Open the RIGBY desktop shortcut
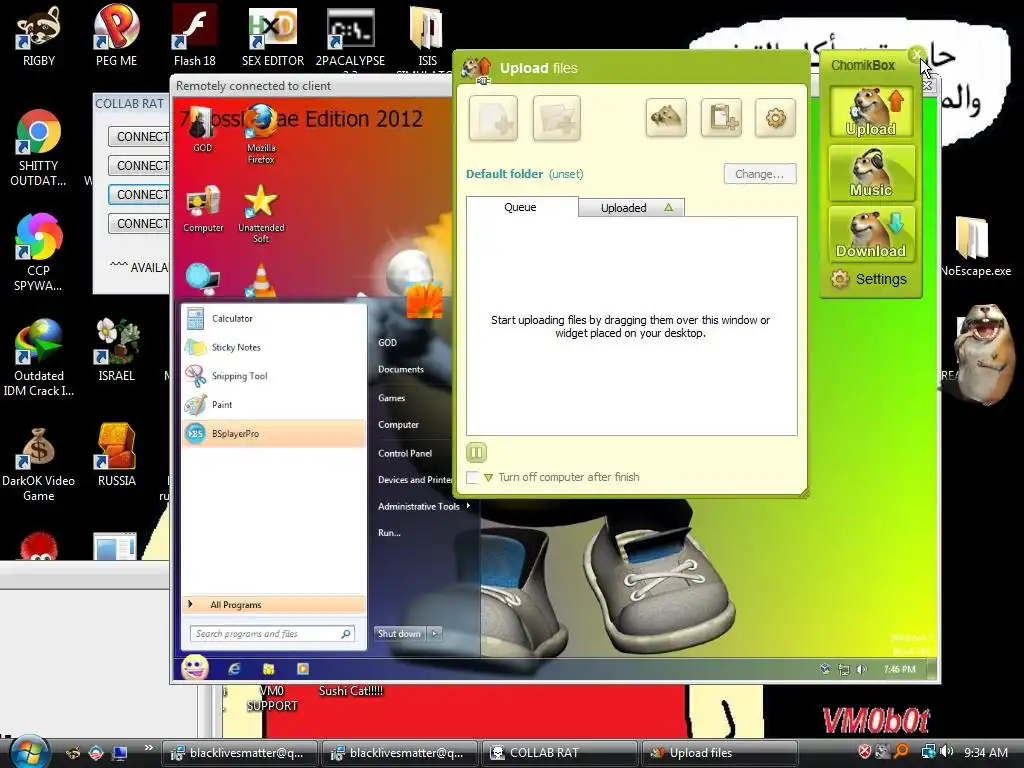Screen dimensions: 1024x768 click(x=39, y=37)
